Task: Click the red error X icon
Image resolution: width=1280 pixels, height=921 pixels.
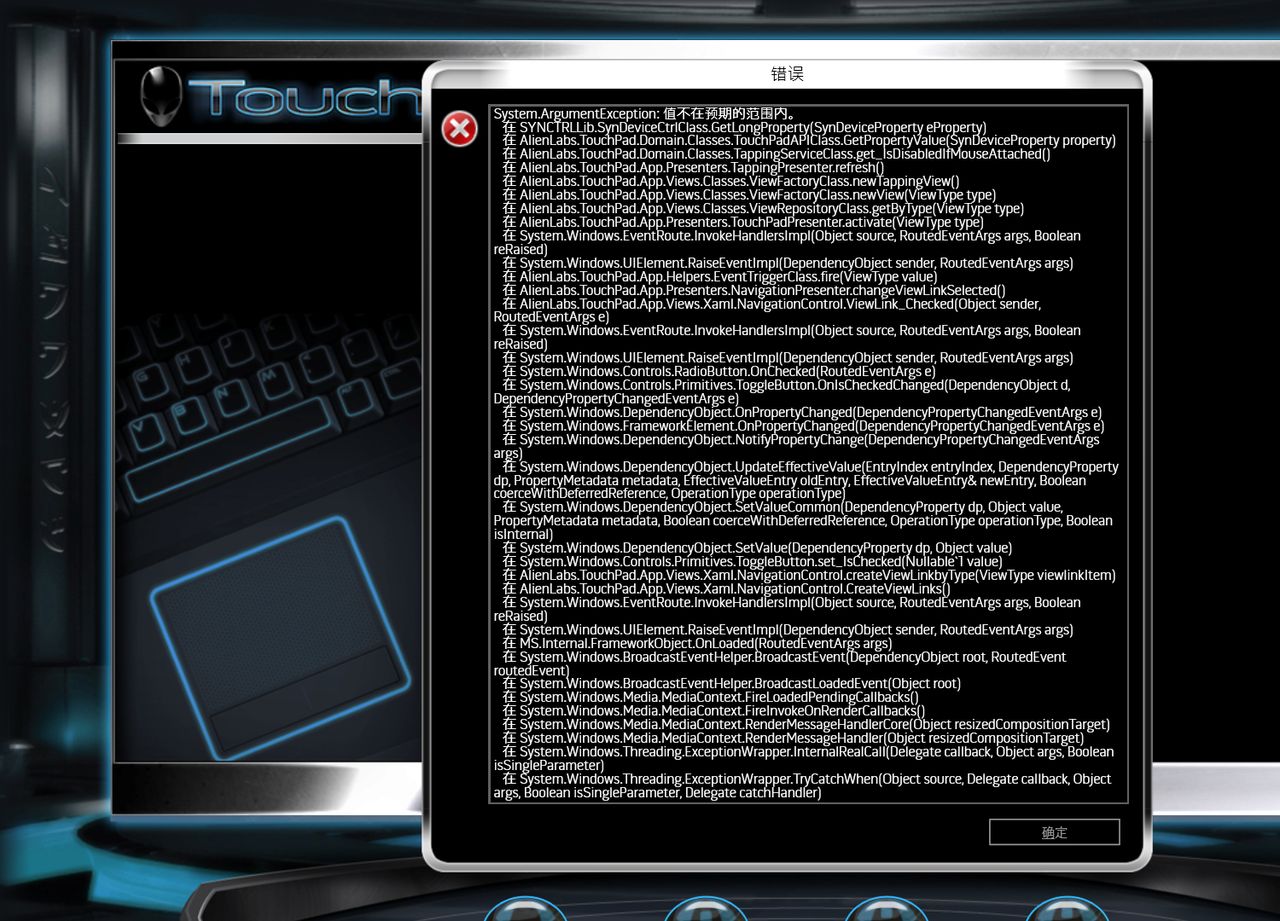Action: click(460, 128)
